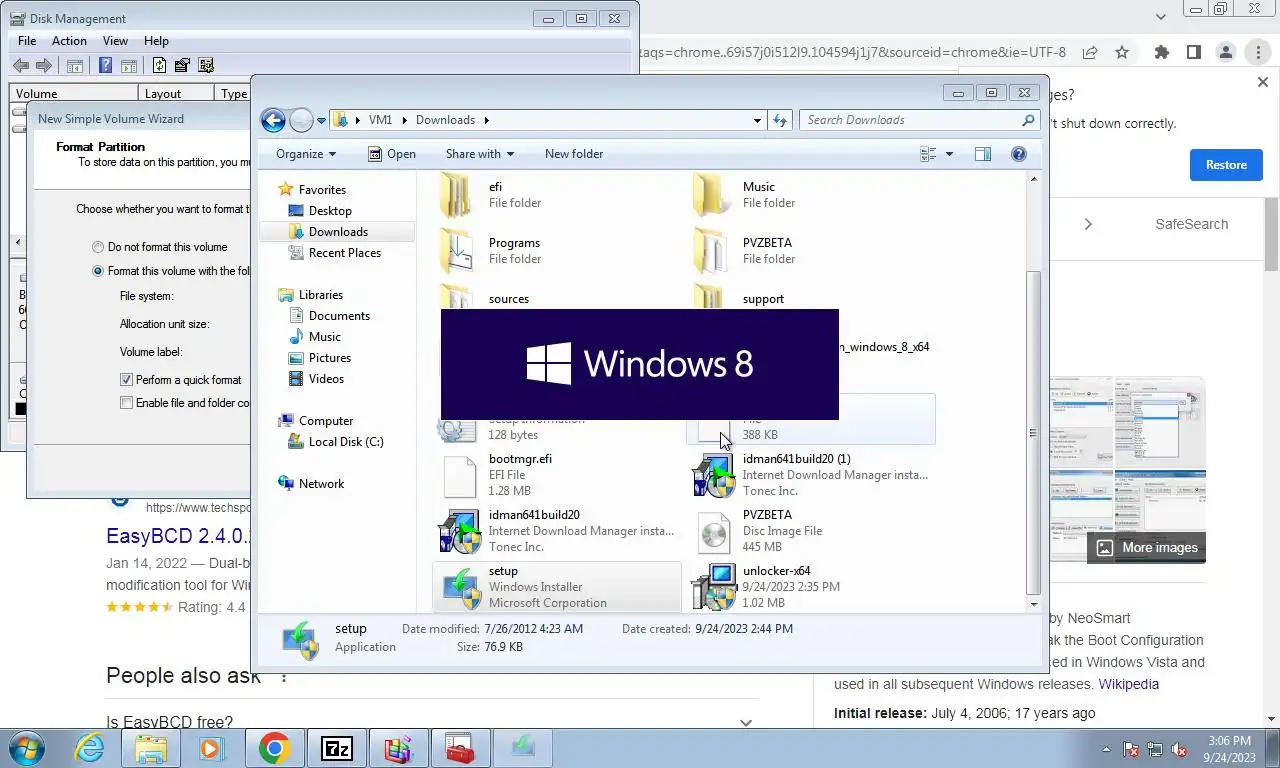This screenshot has height=768, width=1280.
Task: Open the View menu in Disk Management
Action: tap(115, 41)
